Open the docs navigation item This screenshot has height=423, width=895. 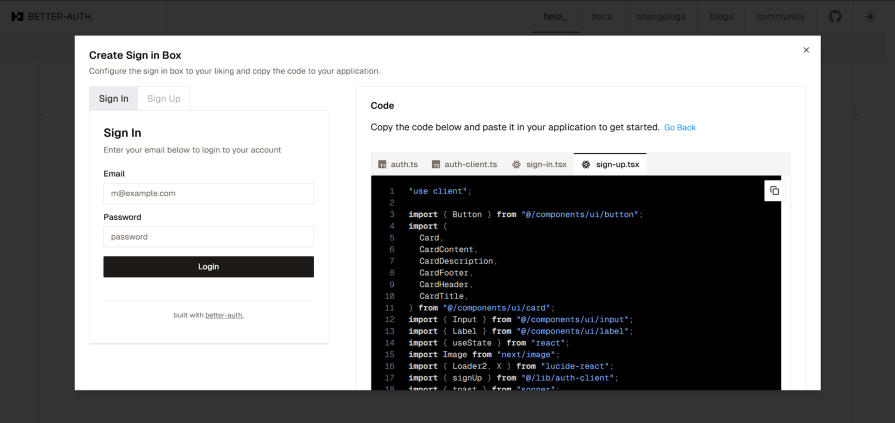[x=602, y=17]
